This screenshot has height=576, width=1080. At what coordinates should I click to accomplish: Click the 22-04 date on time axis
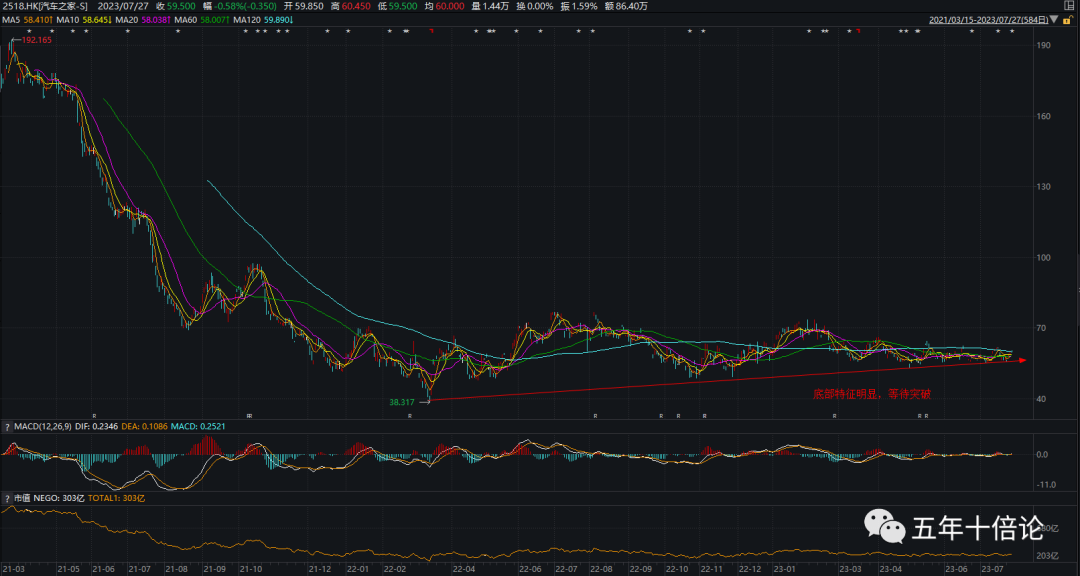coord(463,568)
